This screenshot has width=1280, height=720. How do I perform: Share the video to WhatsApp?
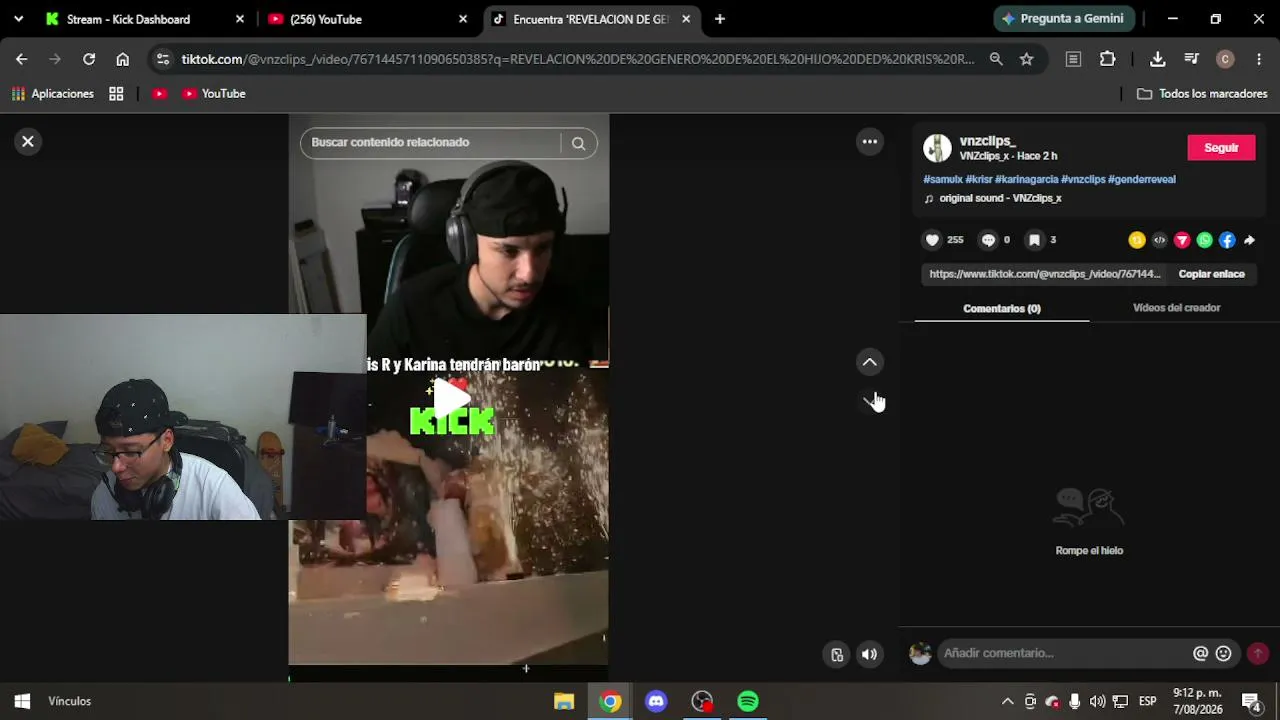point(1204,240)
